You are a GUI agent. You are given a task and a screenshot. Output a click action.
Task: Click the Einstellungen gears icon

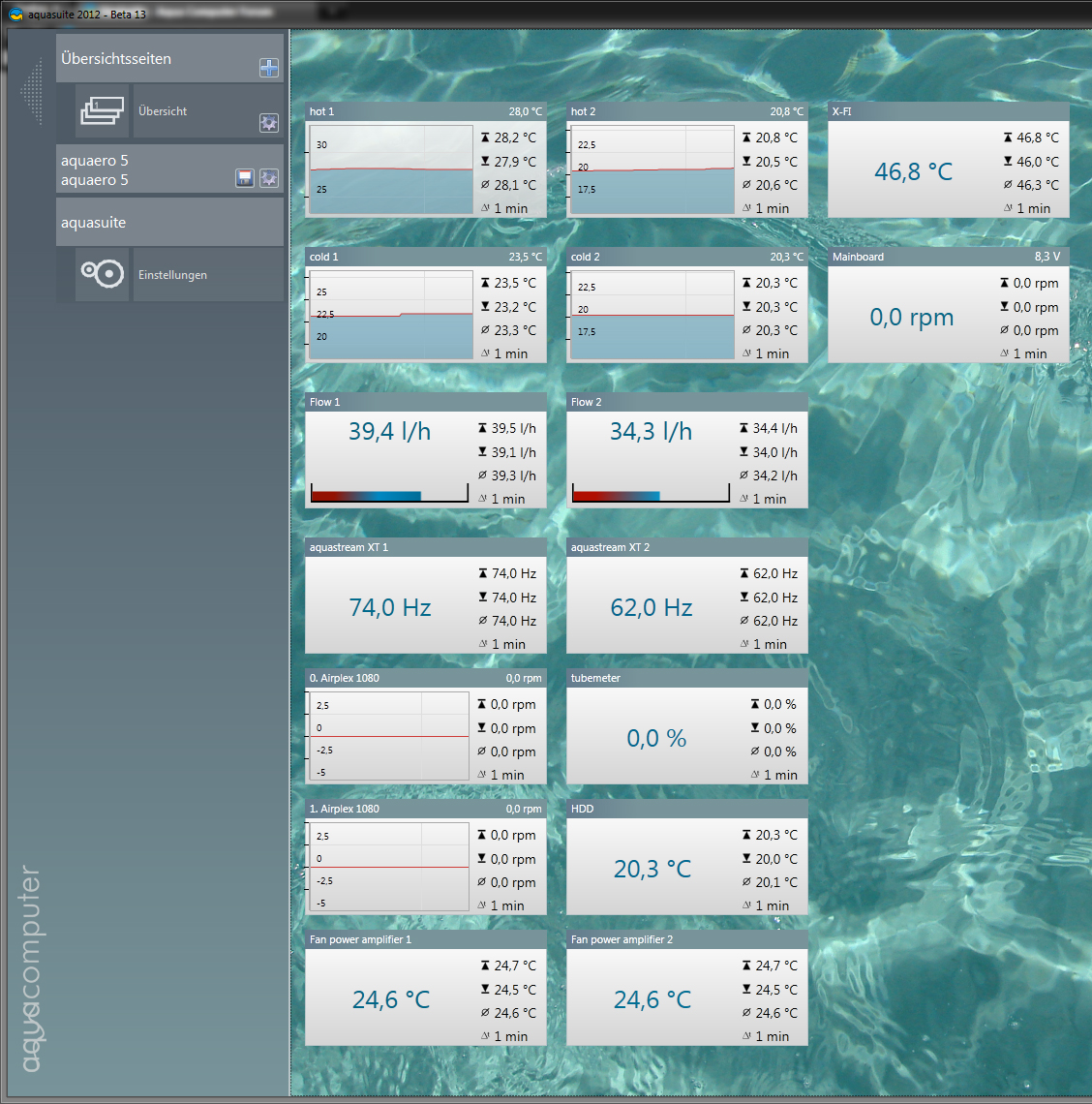[x=103, y=274]
